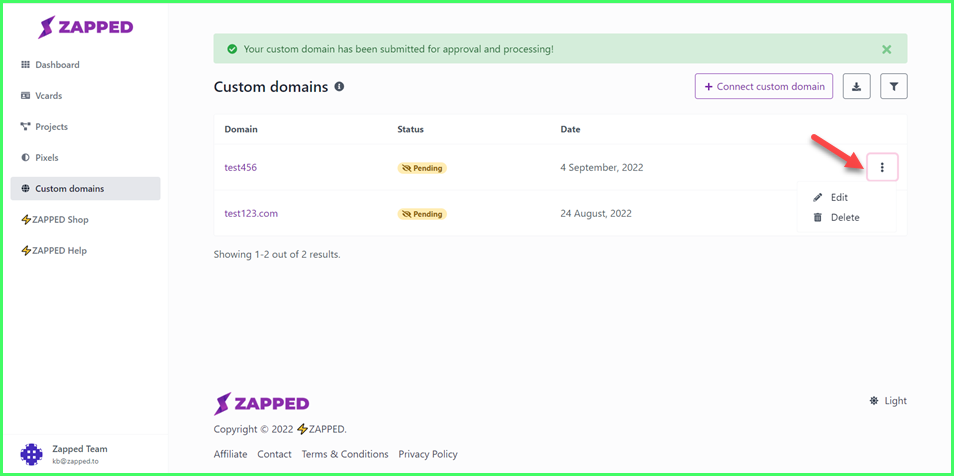This screenshot has height=476, width=954.
Task: Click the three-dot menu for test456
Action: point(882,167)
